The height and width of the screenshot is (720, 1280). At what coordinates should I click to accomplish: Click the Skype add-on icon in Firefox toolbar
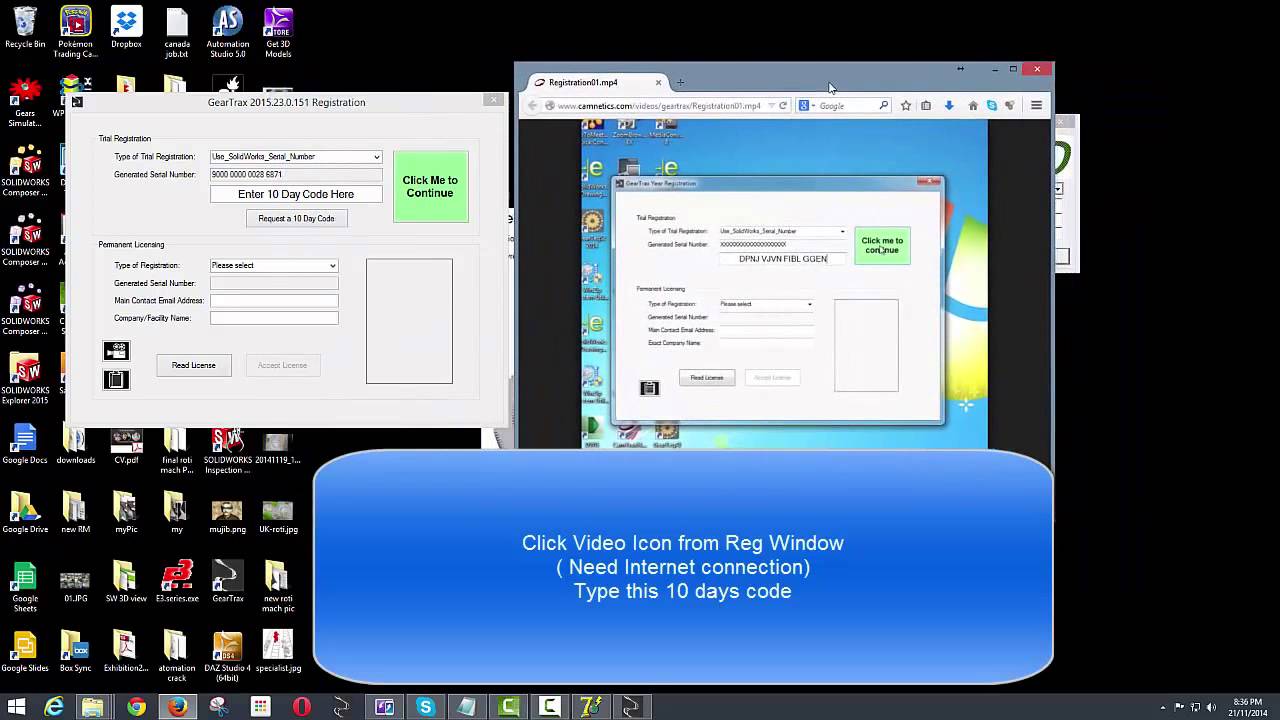point(992,105)
